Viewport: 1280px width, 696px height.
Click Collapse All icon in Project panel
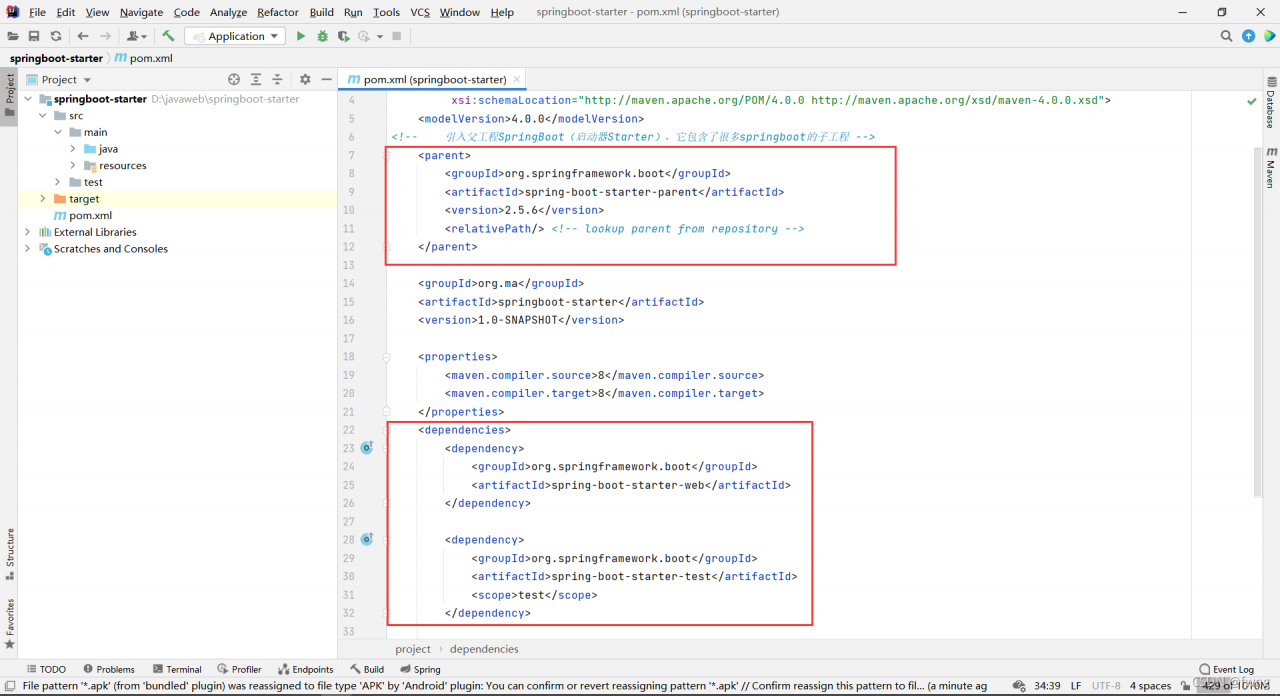pos(278,79)
